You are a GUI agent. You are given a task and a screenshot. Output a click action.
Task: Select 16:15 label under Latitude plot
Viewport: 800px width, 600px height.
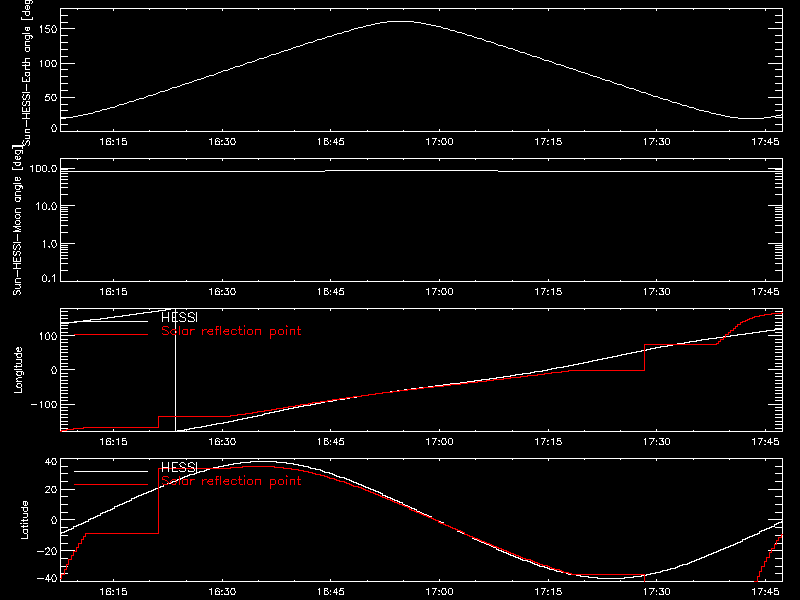point(113,591)
